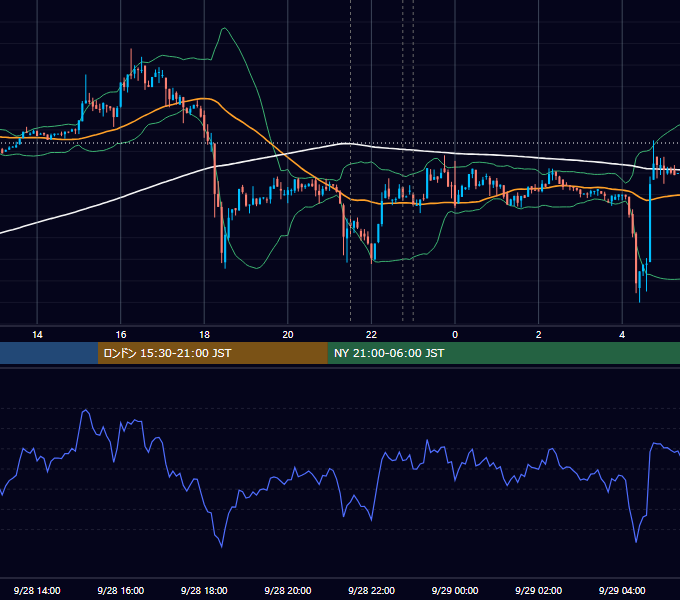Click the 18 hour label on the chart axis
The height and width of the screenshot is (600, 680).
point(204,335)
